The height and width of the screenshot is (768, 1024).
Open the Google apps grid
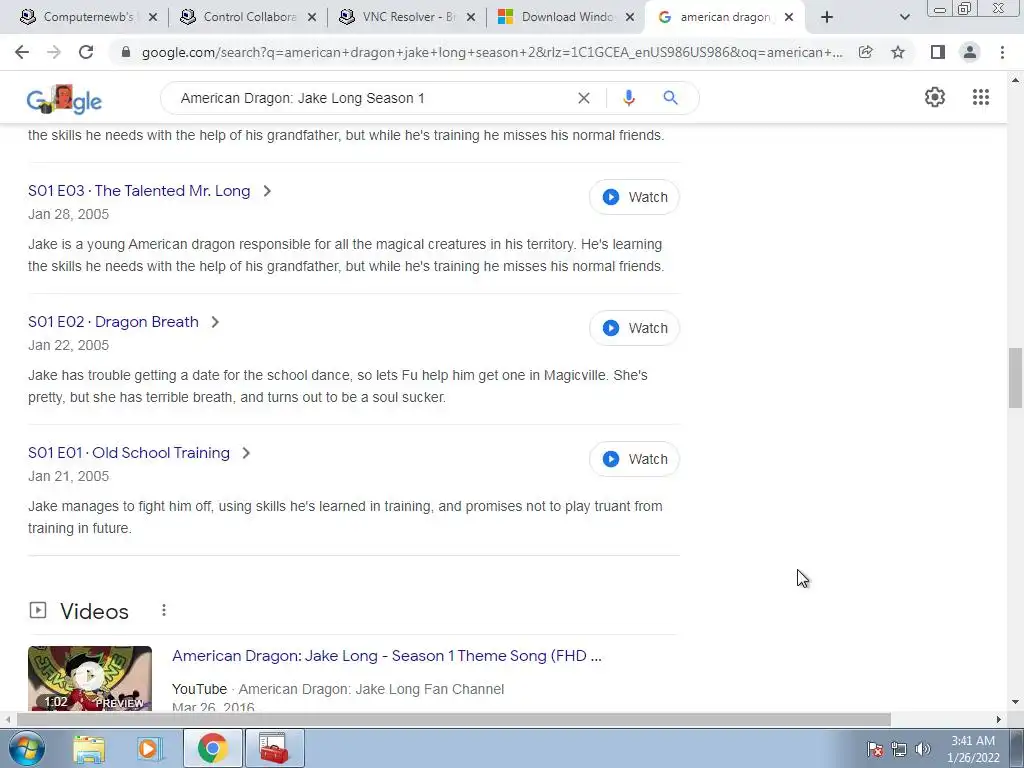tap(981, 97)
